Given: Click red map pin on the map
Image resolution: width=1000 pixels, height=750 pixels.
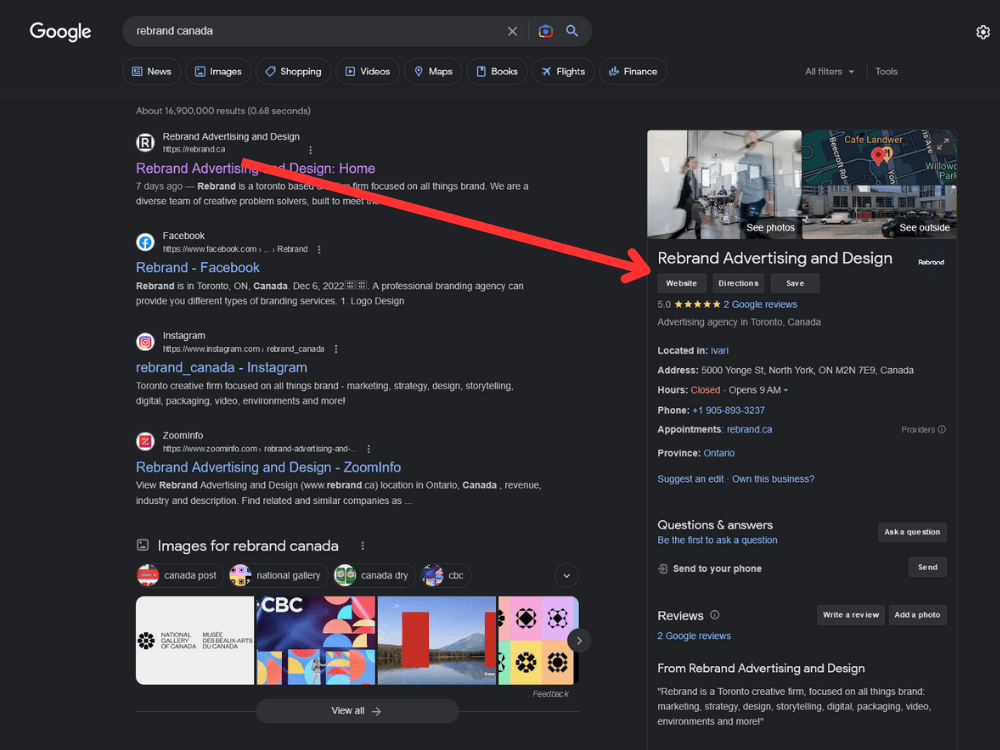Looking at the screenshot, I should point(878,156).
